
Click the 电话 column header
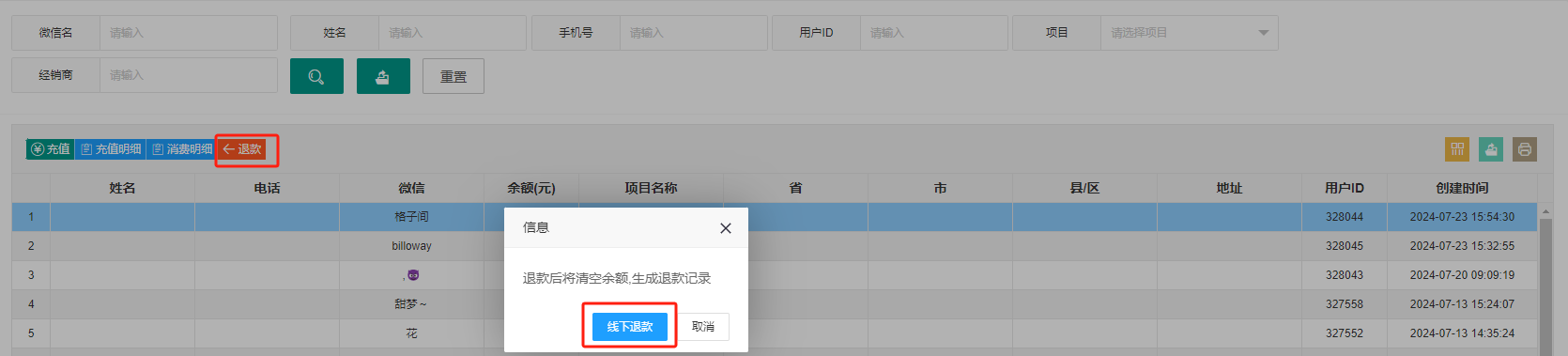click(267, 188)
